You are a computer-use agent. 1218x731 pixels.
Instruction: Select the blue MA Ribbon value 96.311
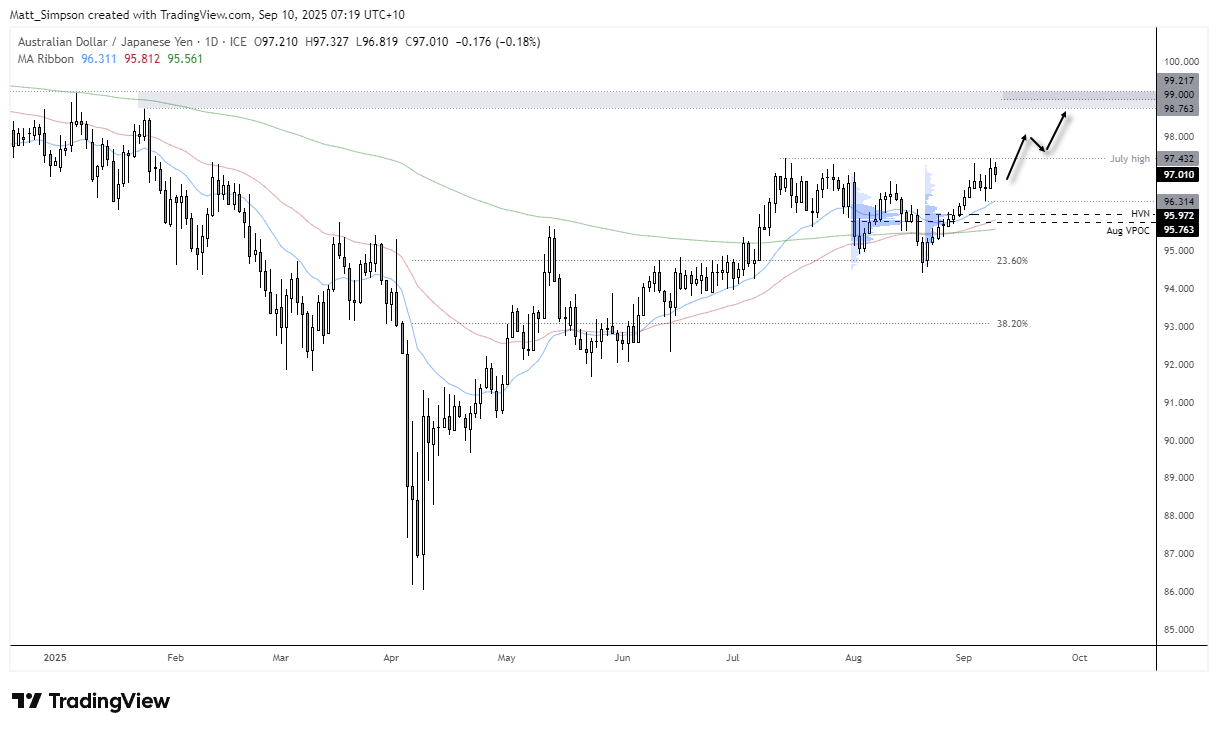click(x=97, y=58)
